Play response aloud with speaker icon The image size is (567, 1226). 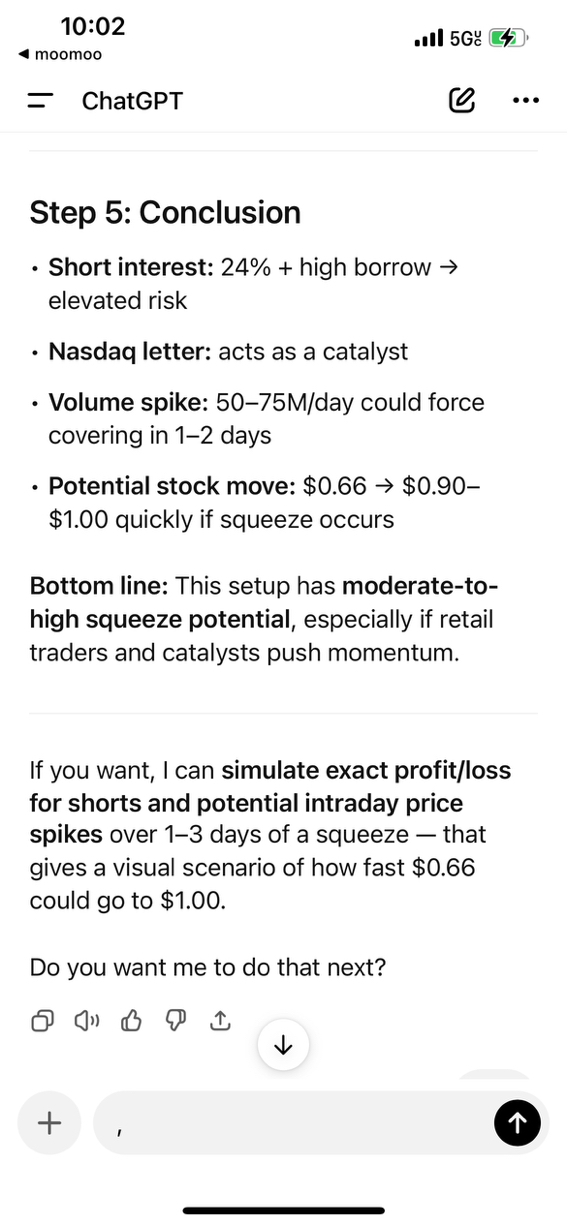(x=86, y=1020)
